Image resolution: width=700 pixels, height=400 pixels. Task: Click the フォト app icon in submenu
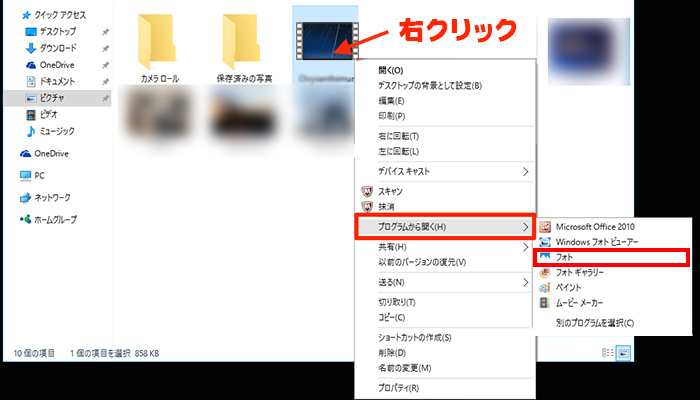pos(545,257)
